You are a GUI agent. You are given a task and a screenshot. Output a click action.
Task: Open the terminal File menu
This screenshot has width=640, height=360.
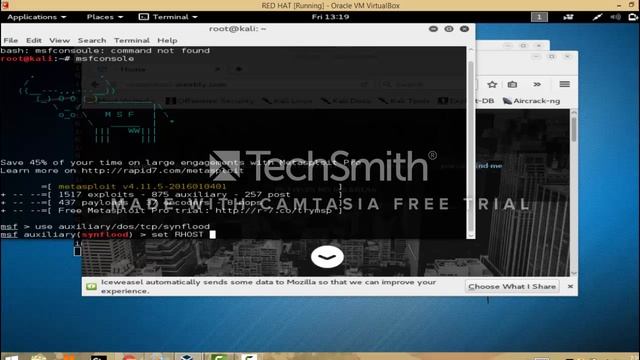click(x=11, y=40)
